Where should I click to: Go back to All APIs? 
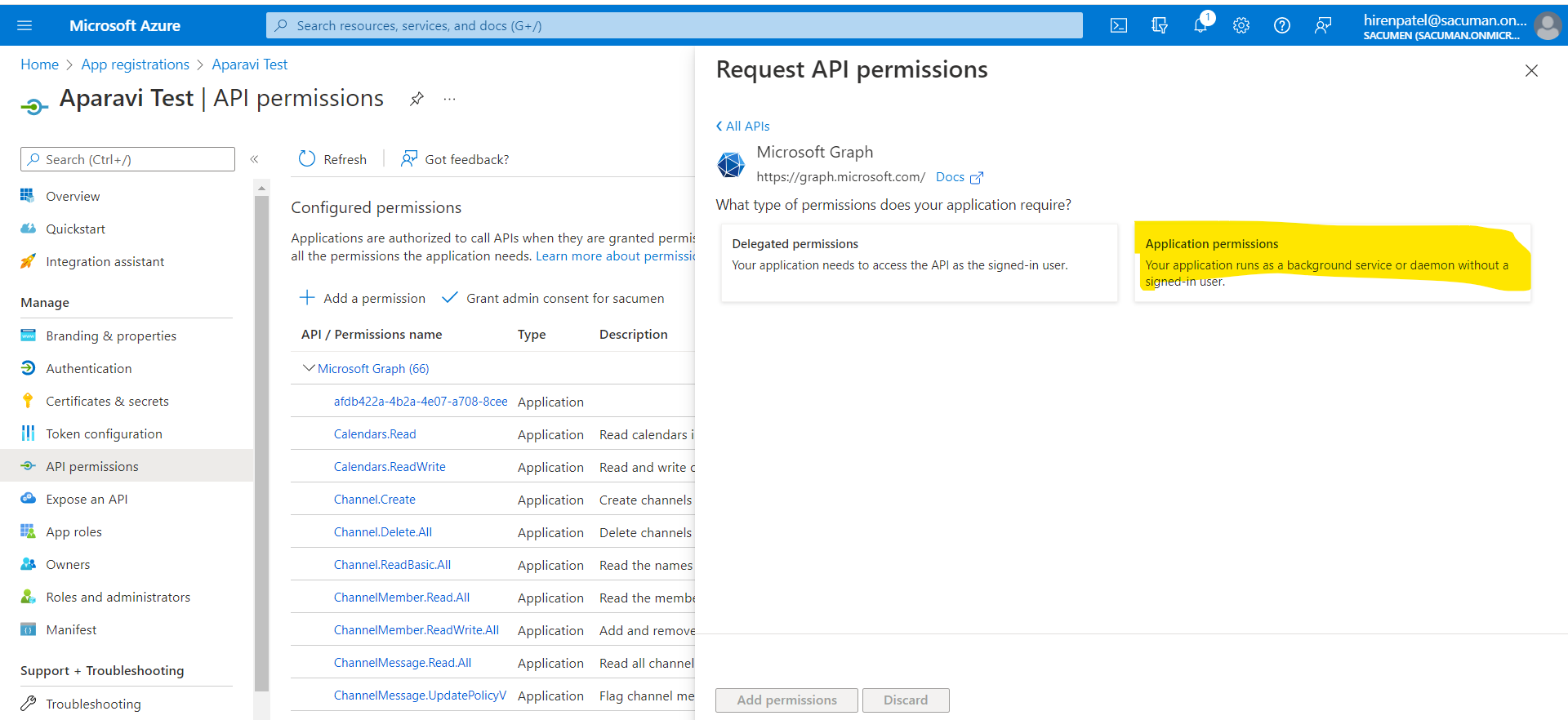click(x=742, y=126)
